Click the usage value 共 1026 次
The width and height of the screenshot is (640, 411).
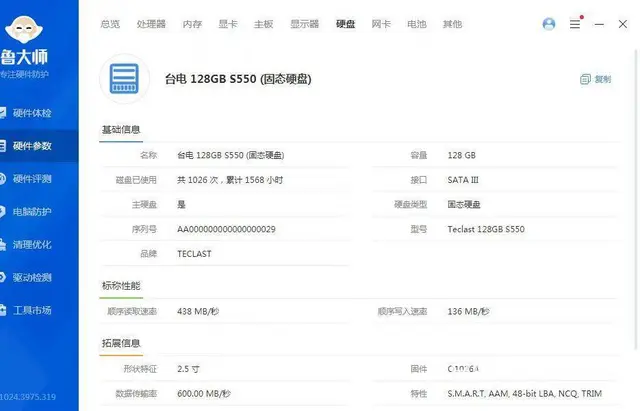198,180
